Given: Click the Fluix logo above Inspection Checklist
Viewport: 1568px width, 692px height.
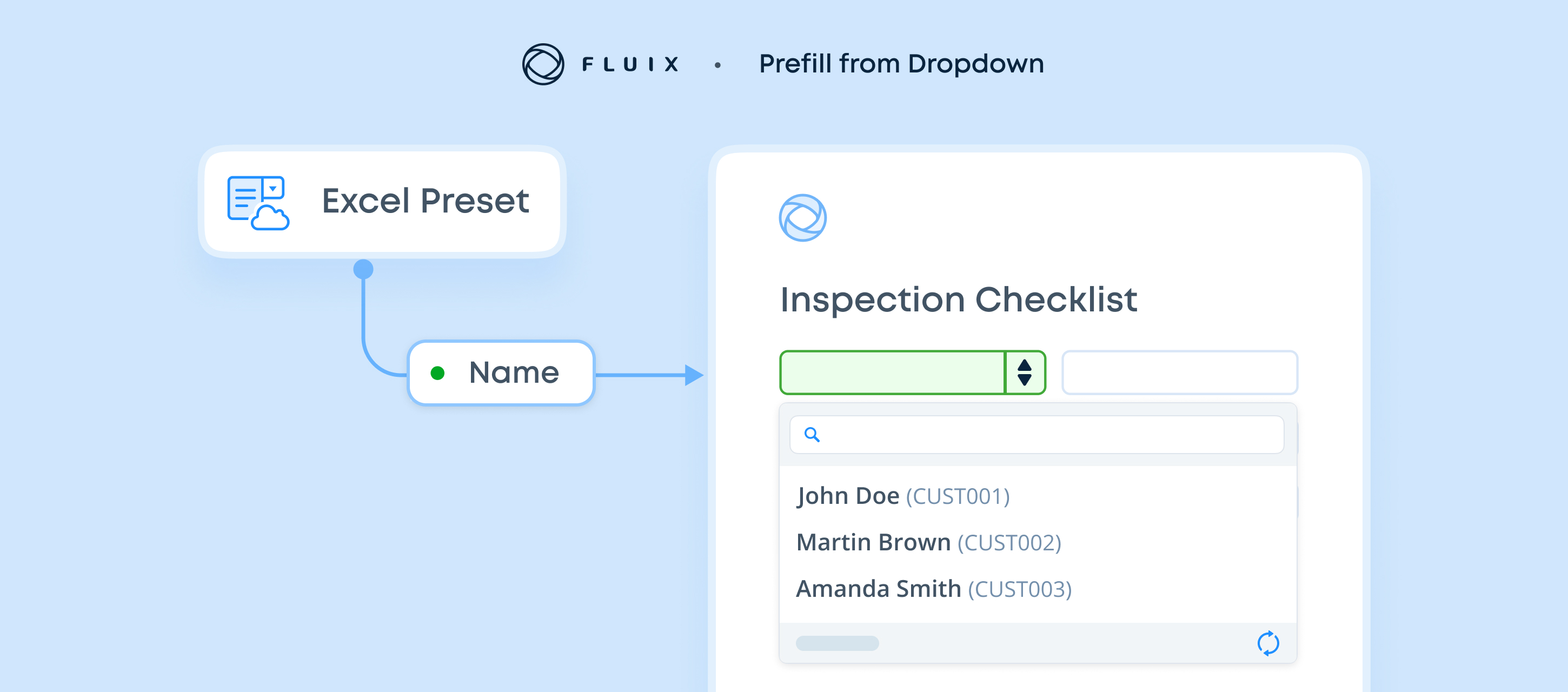Looking at the screenshot, I should point(802,218).
